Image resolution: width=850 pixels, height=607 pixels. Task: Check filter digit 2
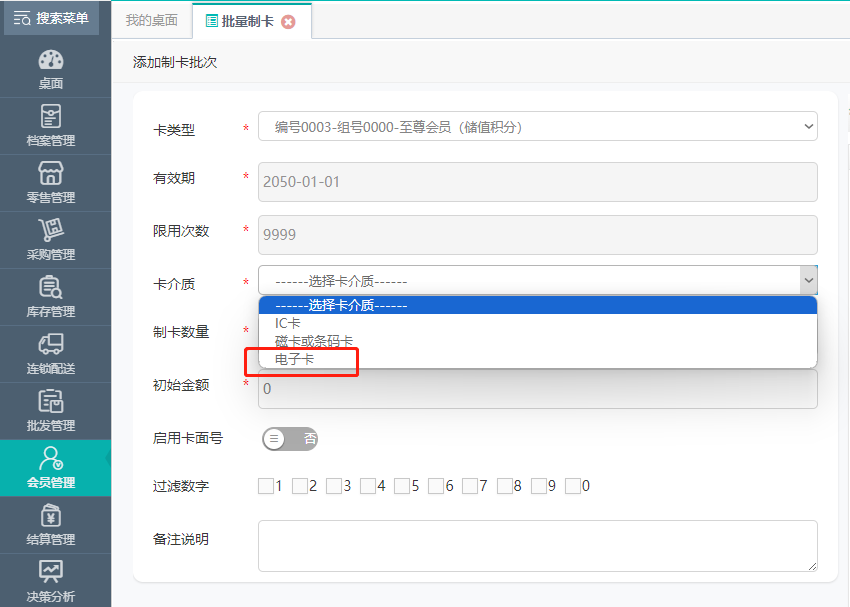[300, 486]
